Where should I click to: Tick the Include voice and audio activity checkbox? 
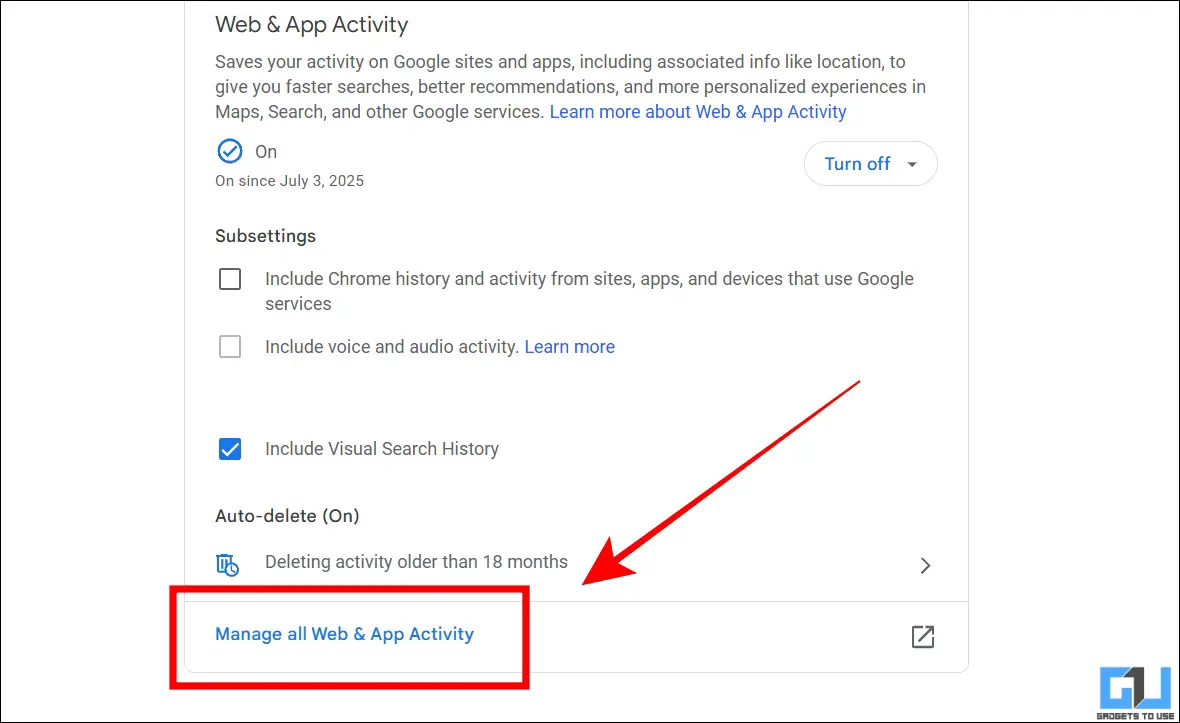click(x=230, y=347)
